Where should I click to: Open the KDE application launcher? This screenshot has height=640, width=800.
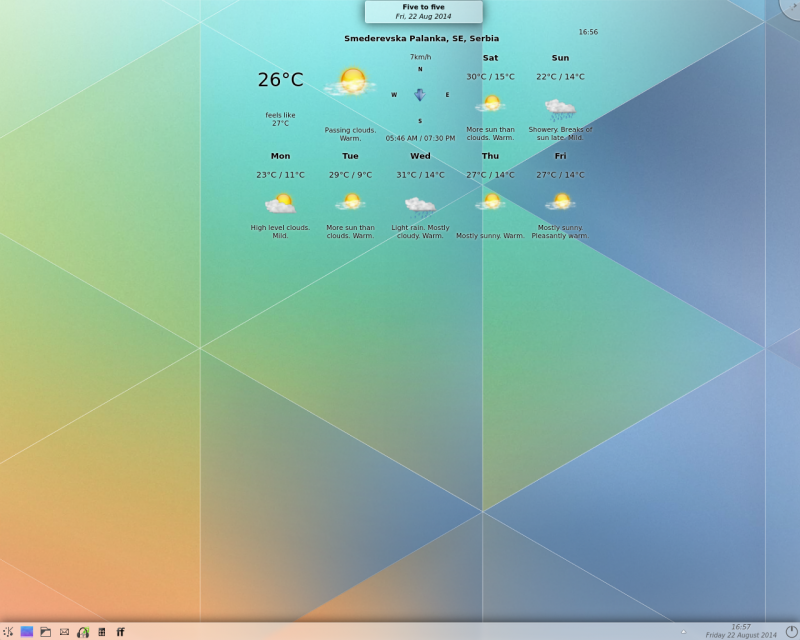point(8,632)
